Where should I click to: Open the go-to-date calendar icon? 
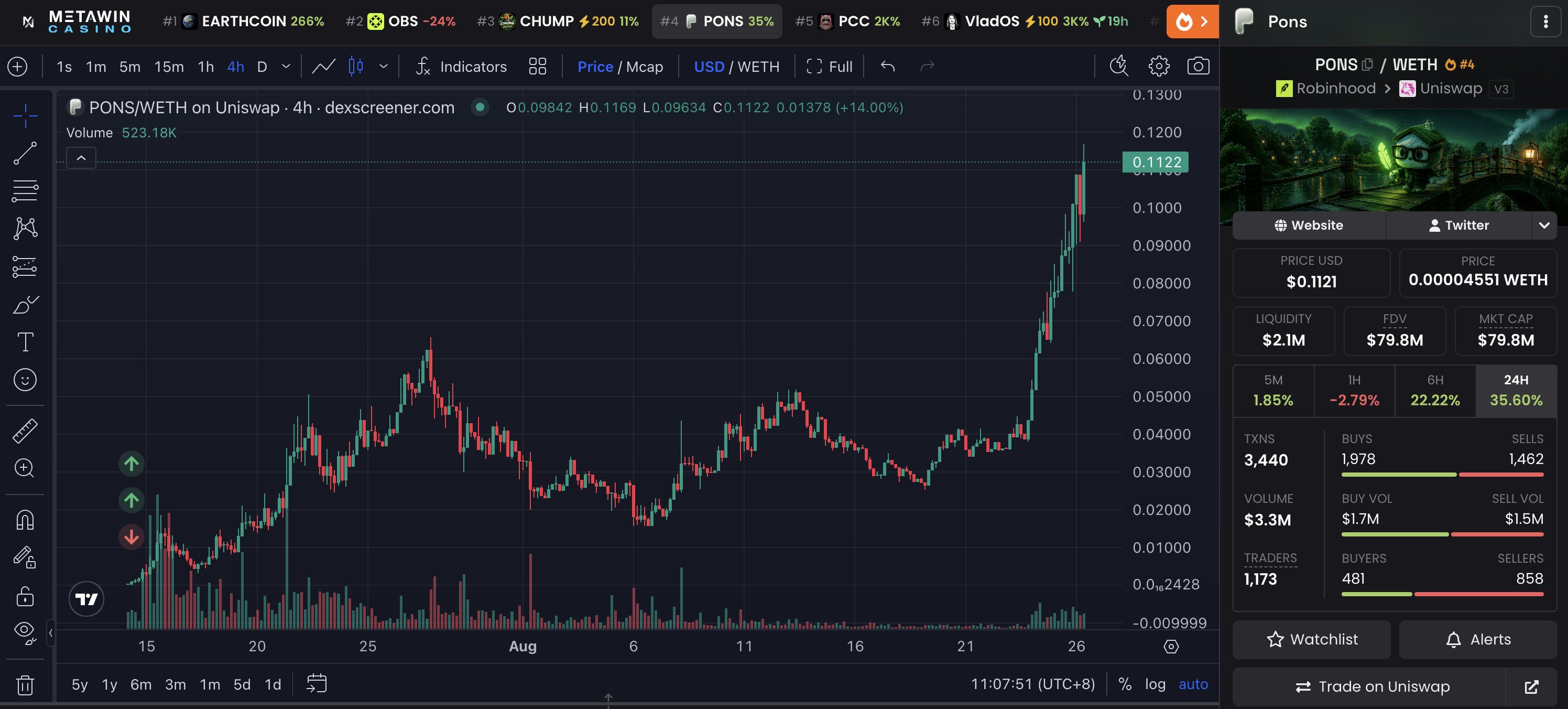pyautogui.click(x=317, y=683)
